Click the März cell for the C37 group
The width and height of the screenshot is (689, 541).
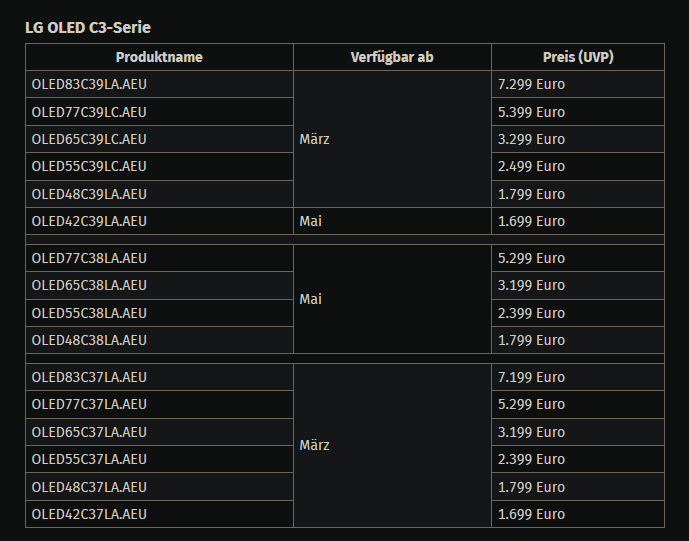click(x=392, y=445)
